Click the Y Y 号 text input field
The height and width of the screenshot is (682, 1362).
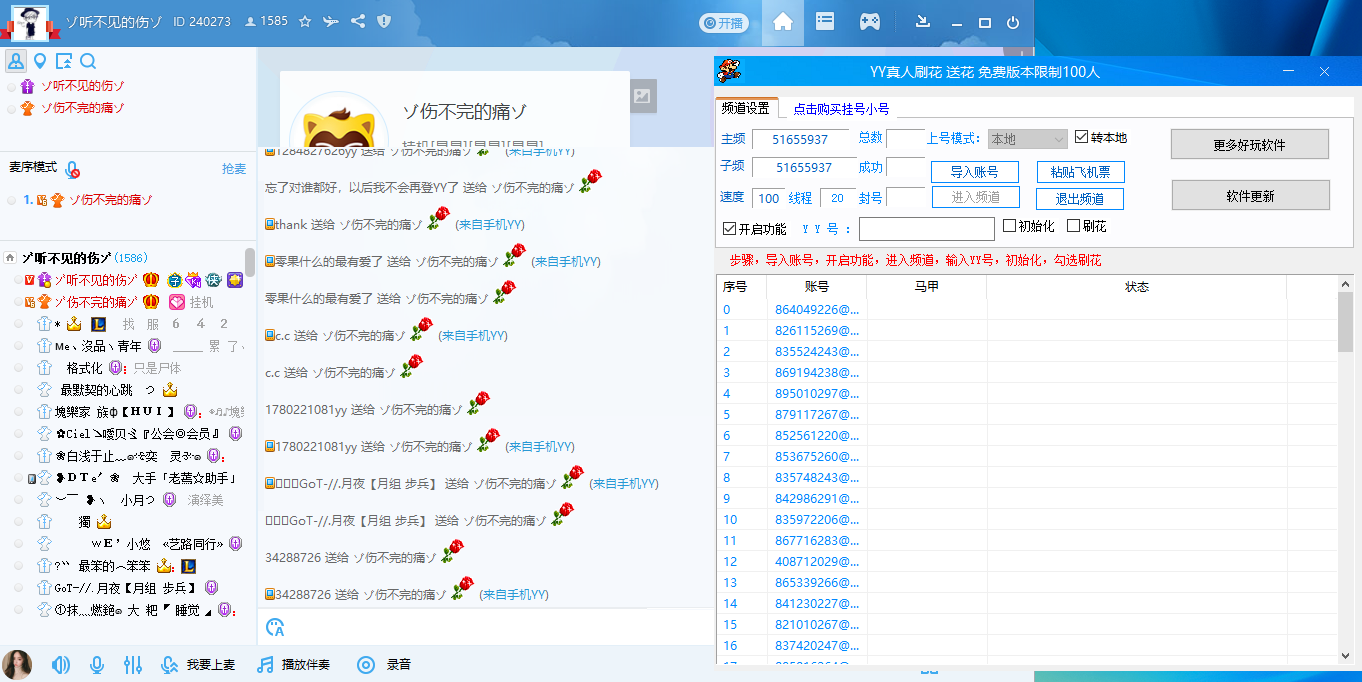point(927,229)
